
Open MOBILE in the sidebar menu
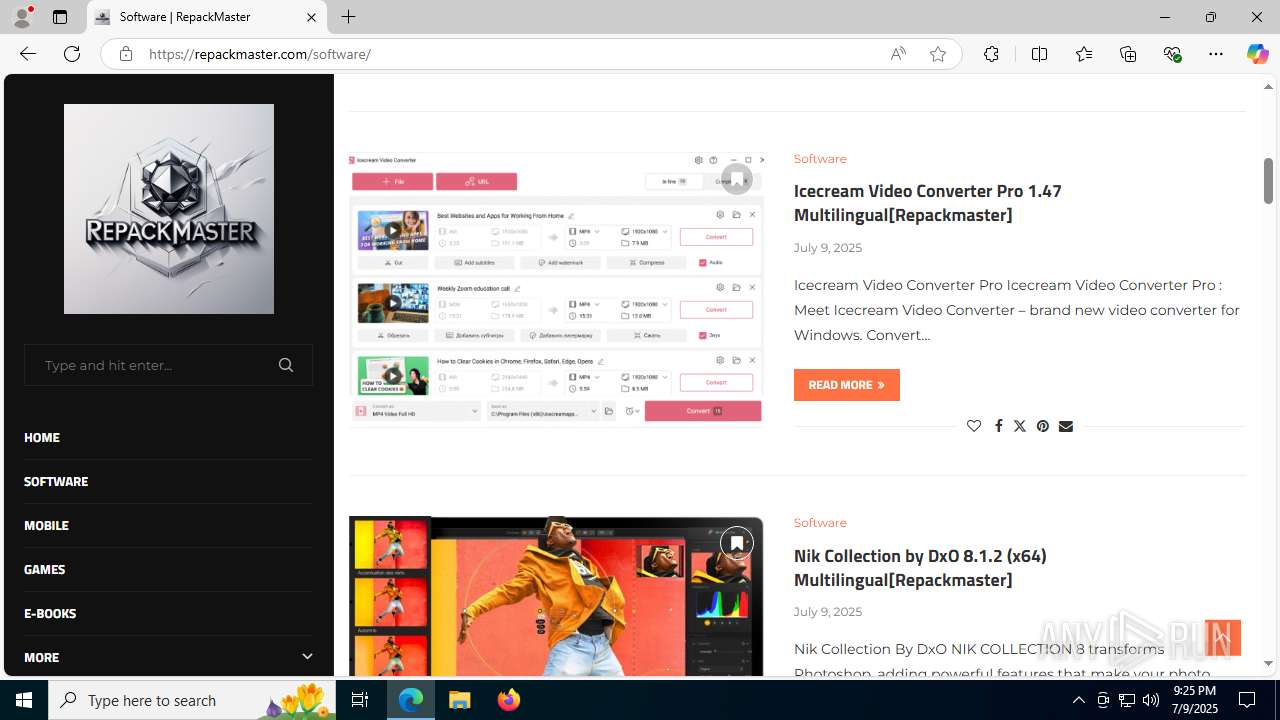coord(46,525)
